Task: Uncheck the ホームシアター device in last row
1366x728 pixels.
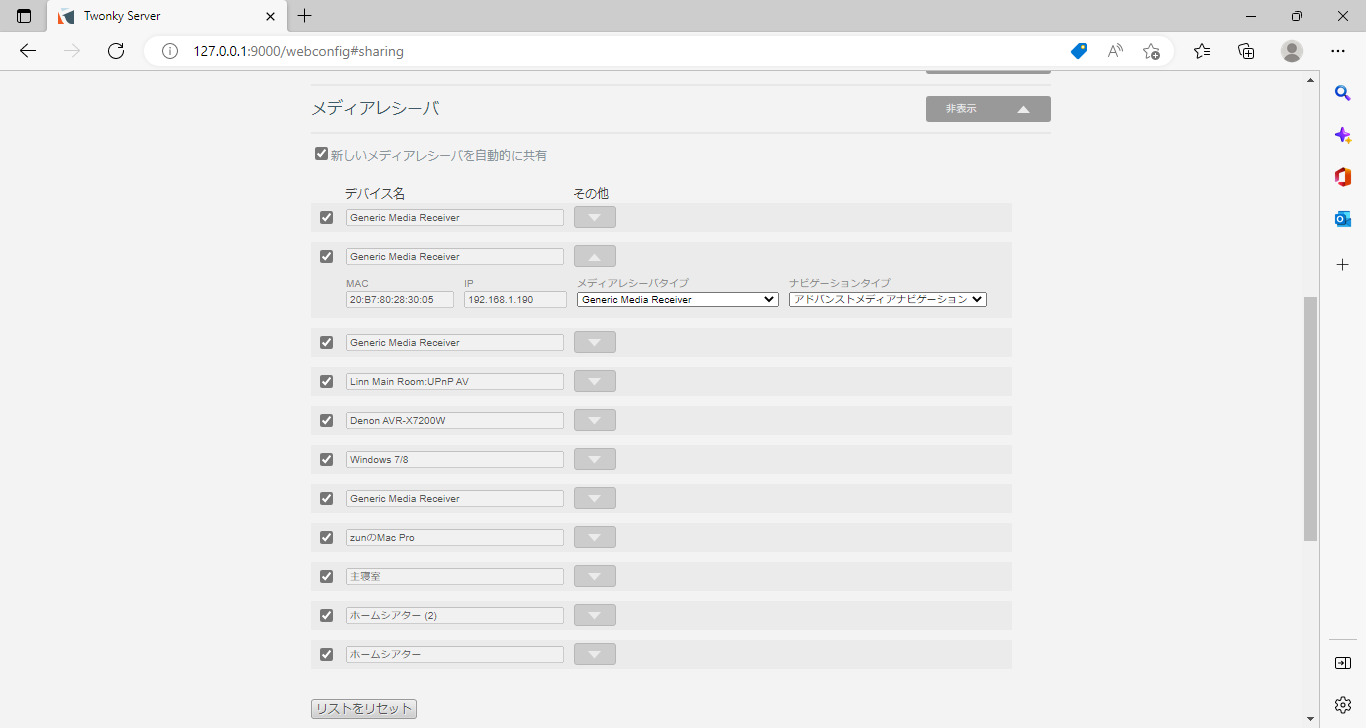Action: point(326,654)
